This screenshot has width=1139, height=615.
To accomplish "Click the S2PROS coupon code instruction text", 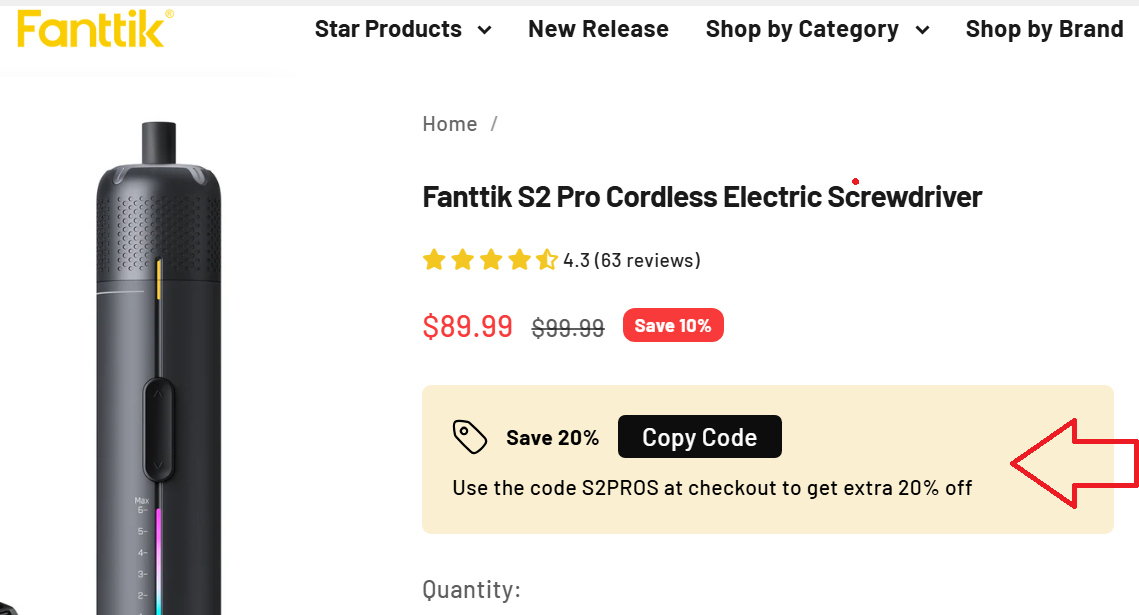I will [x=712, y=488].
